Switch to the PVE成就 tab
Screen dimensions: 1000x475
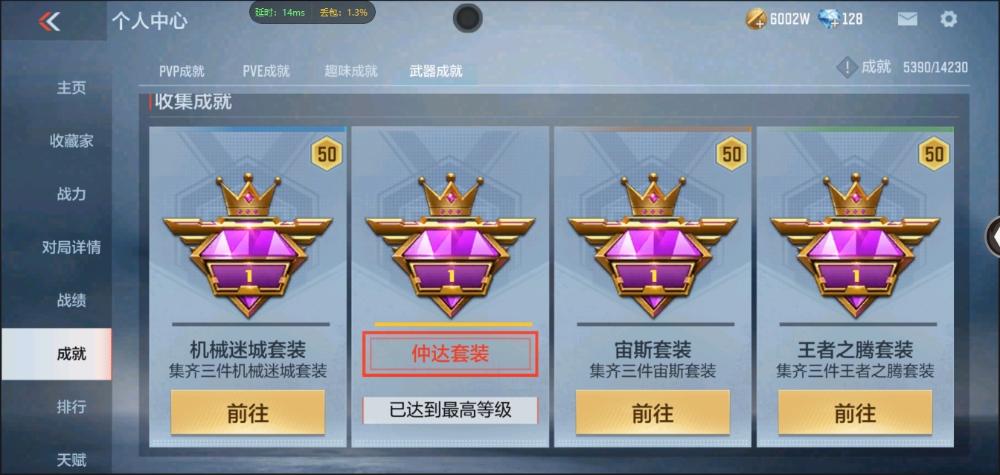coord(266,71)
